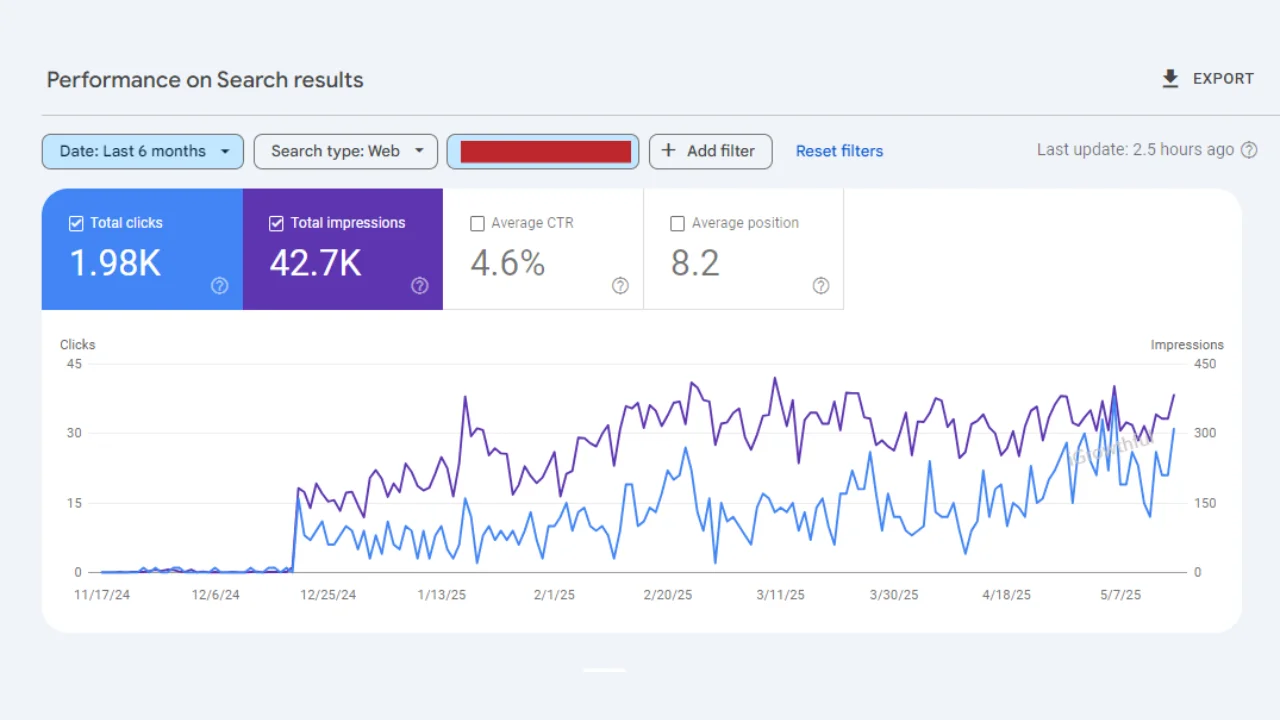Click the 3/30/25 date label on chart
1280x720 pixels.
[x=893, y=595]
